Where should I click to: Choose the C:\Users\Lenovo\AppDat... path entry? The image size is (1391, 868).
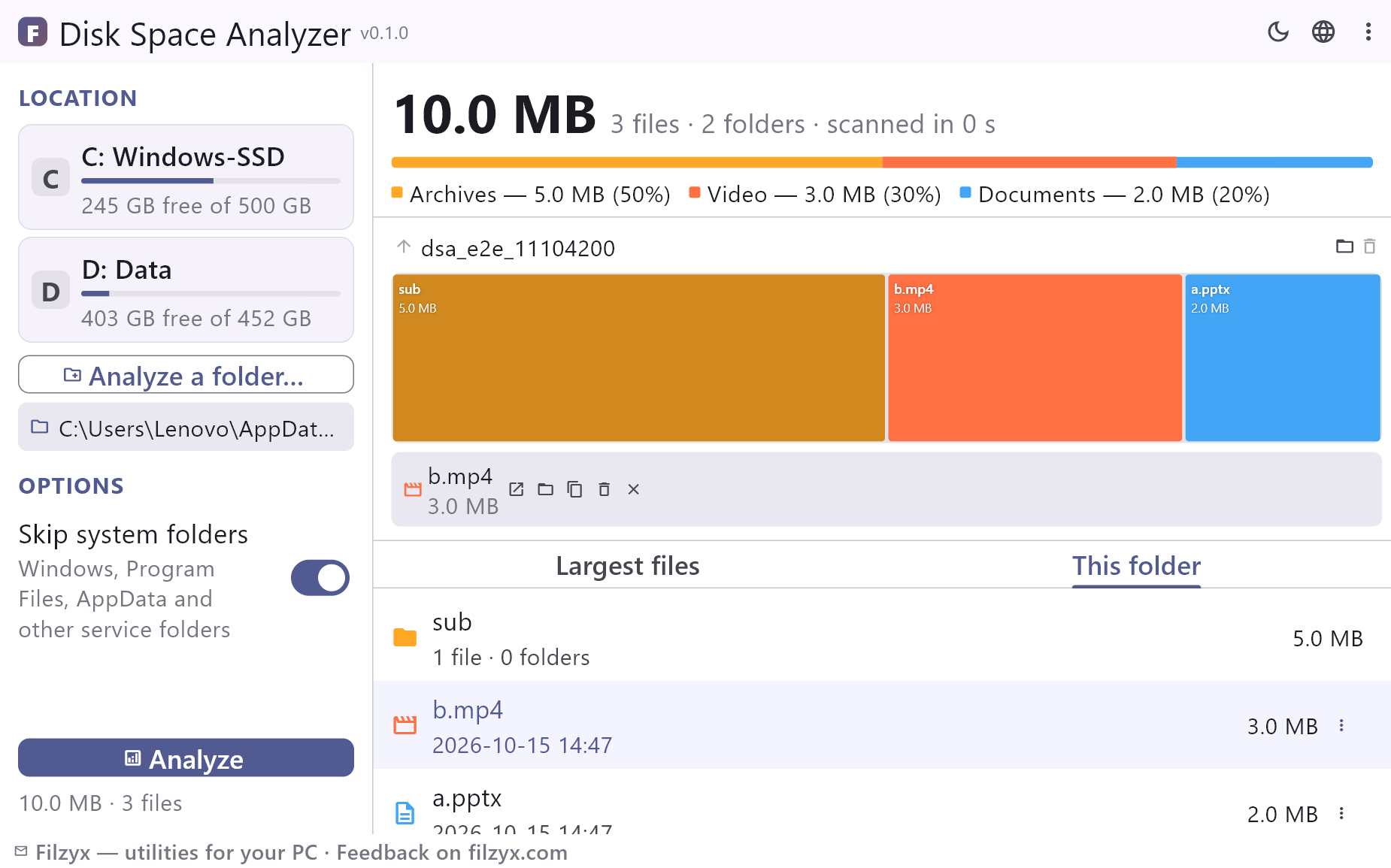coord(186,427)
